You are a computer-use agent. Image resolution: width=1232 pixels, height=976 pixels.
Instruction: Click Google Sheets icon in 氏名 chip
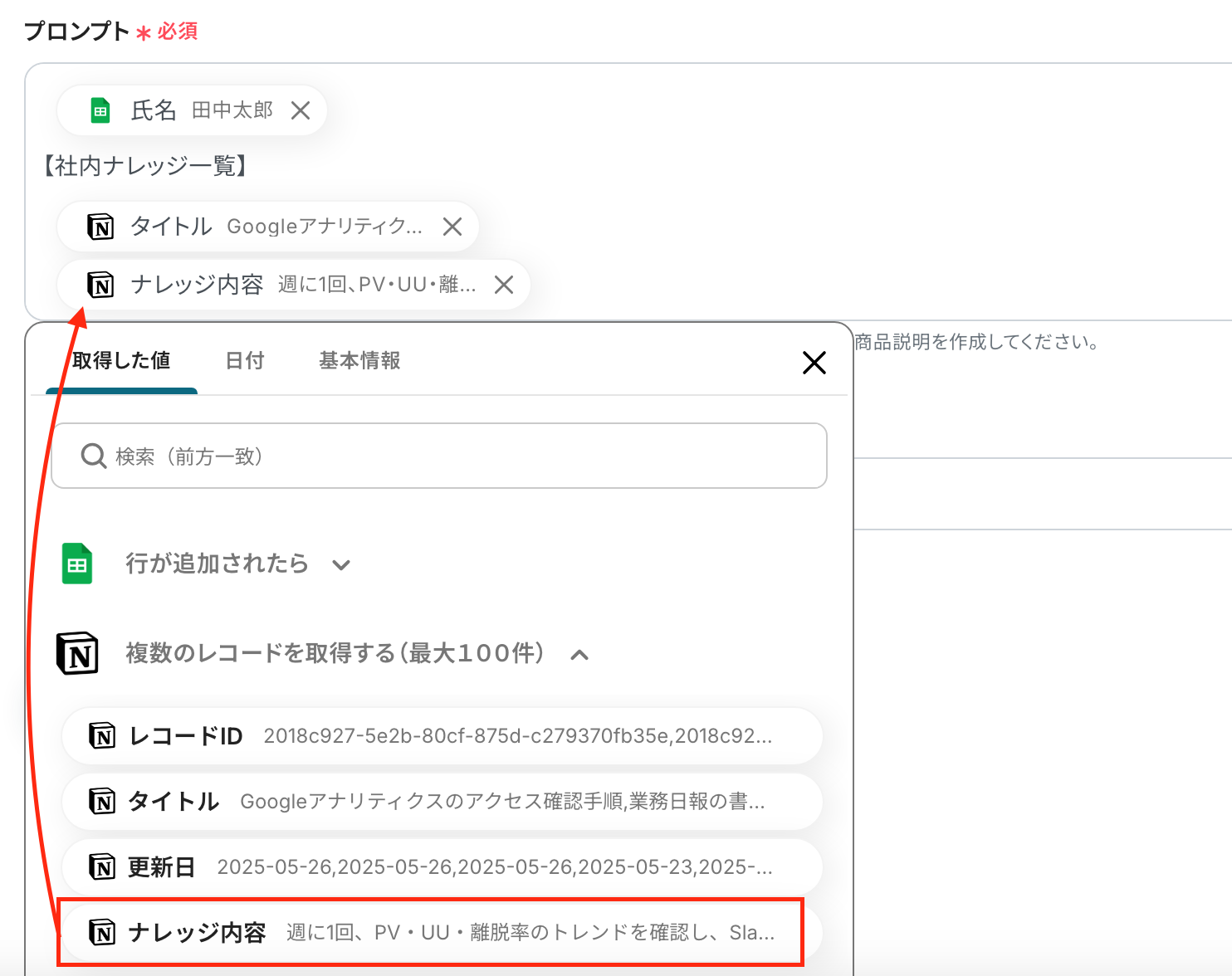[100, 110]
